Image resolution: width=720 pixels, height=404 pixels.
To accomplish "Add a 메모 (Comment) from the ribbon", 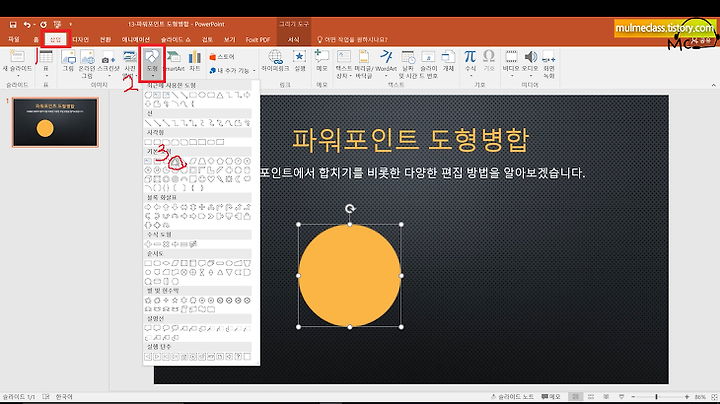I will [321, 61].
